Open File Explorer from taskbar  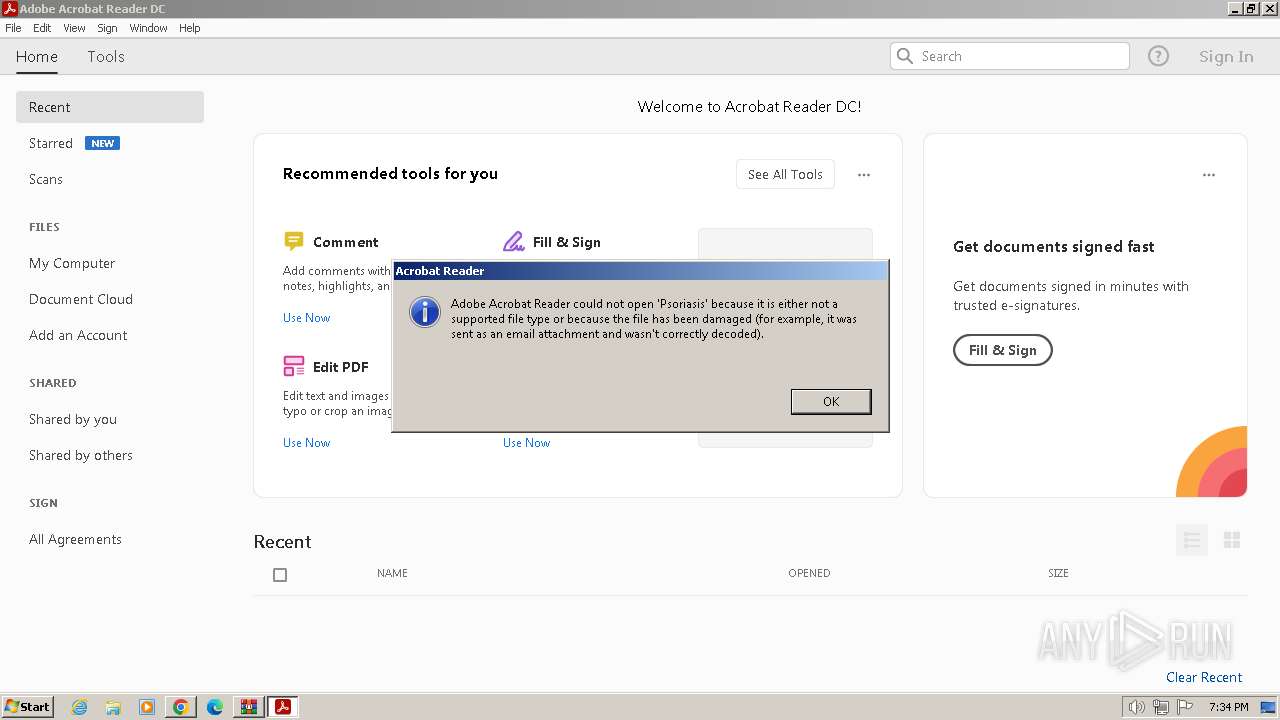click(113, 707)
